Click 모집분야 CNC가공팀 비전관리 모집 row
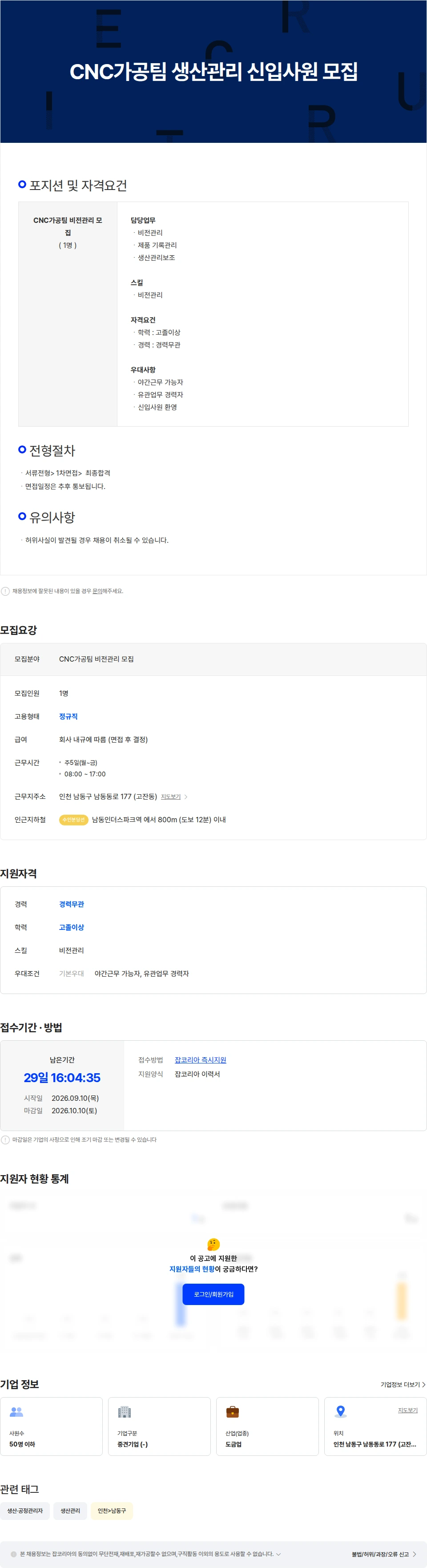 pos(213,659)
